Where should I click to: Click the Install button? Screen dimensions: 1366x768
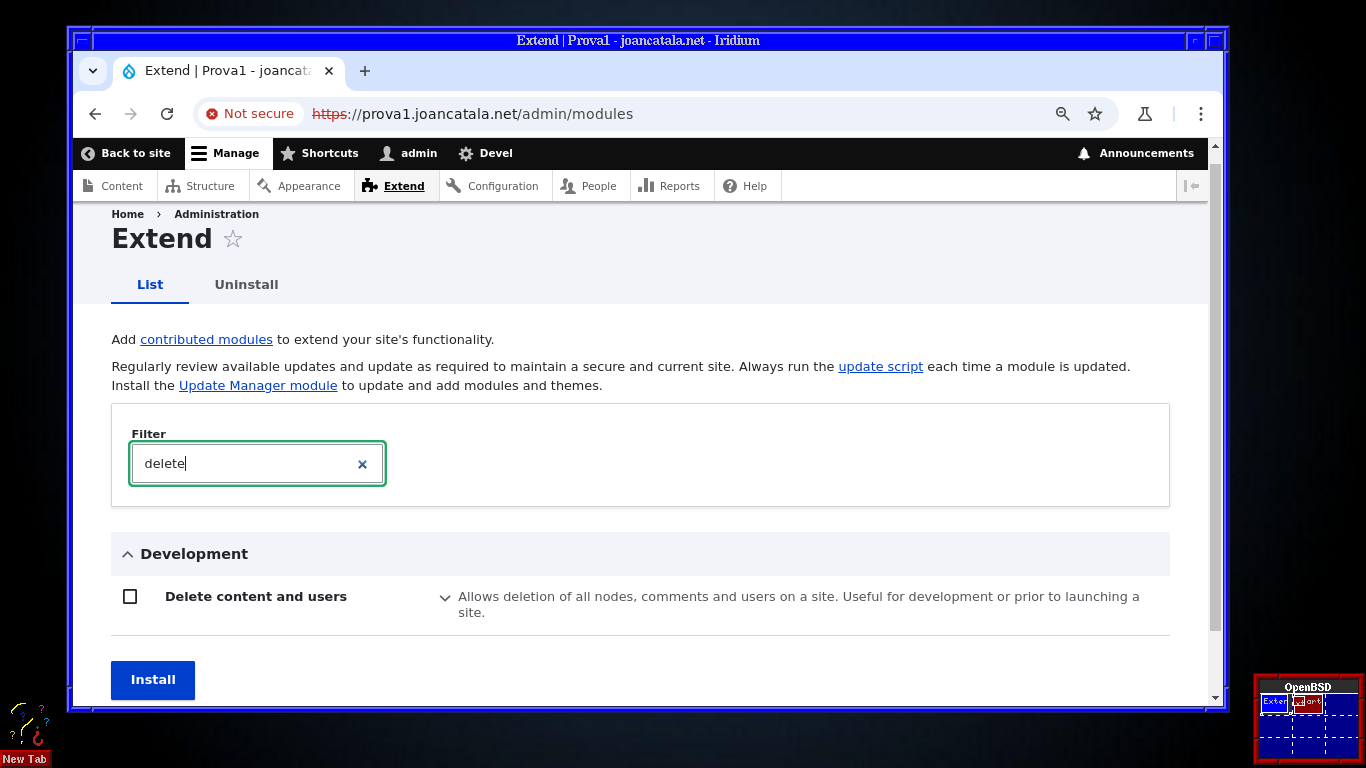[x=153, y=680]
